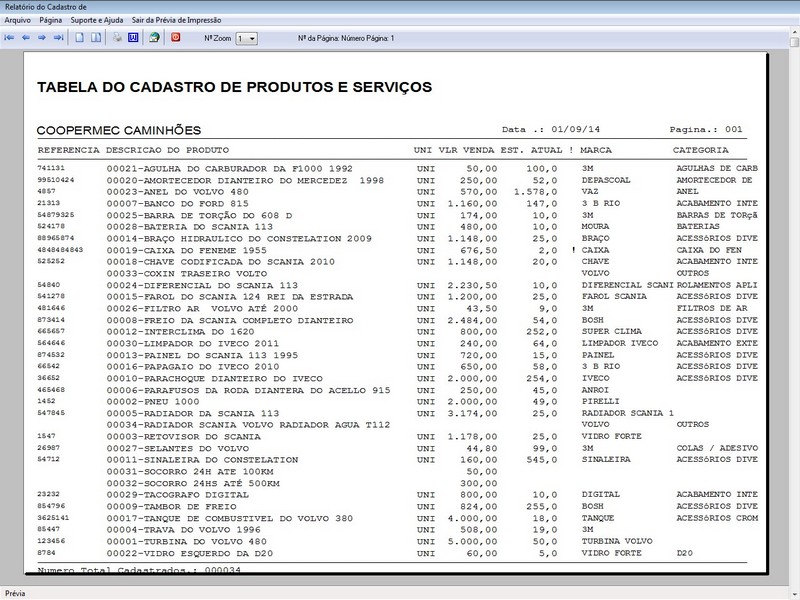Open the Arquivo menu

click(17, 20)
